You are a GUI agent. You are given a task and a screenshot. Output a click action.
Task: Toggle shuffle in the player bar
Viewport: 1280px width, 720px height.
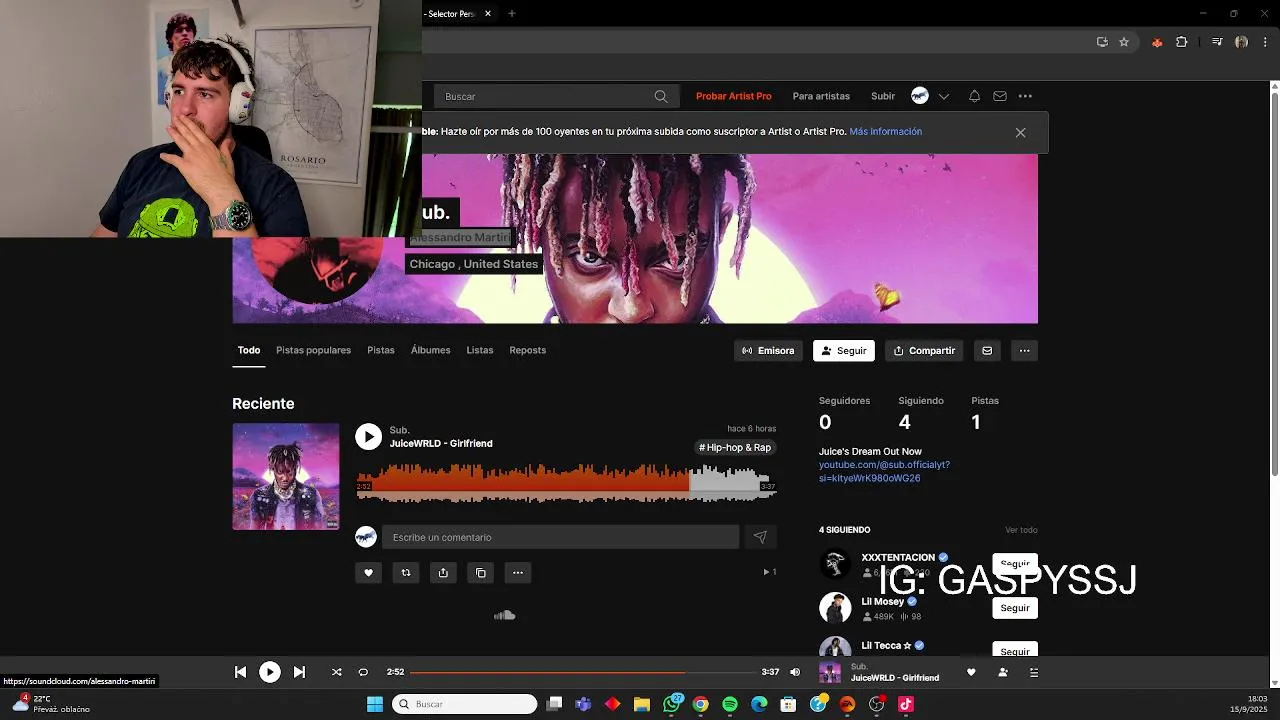336,672
